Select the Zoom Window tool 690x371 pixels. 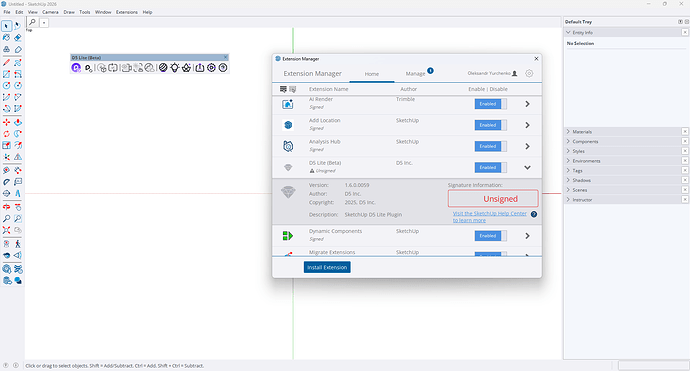(18, 219)
